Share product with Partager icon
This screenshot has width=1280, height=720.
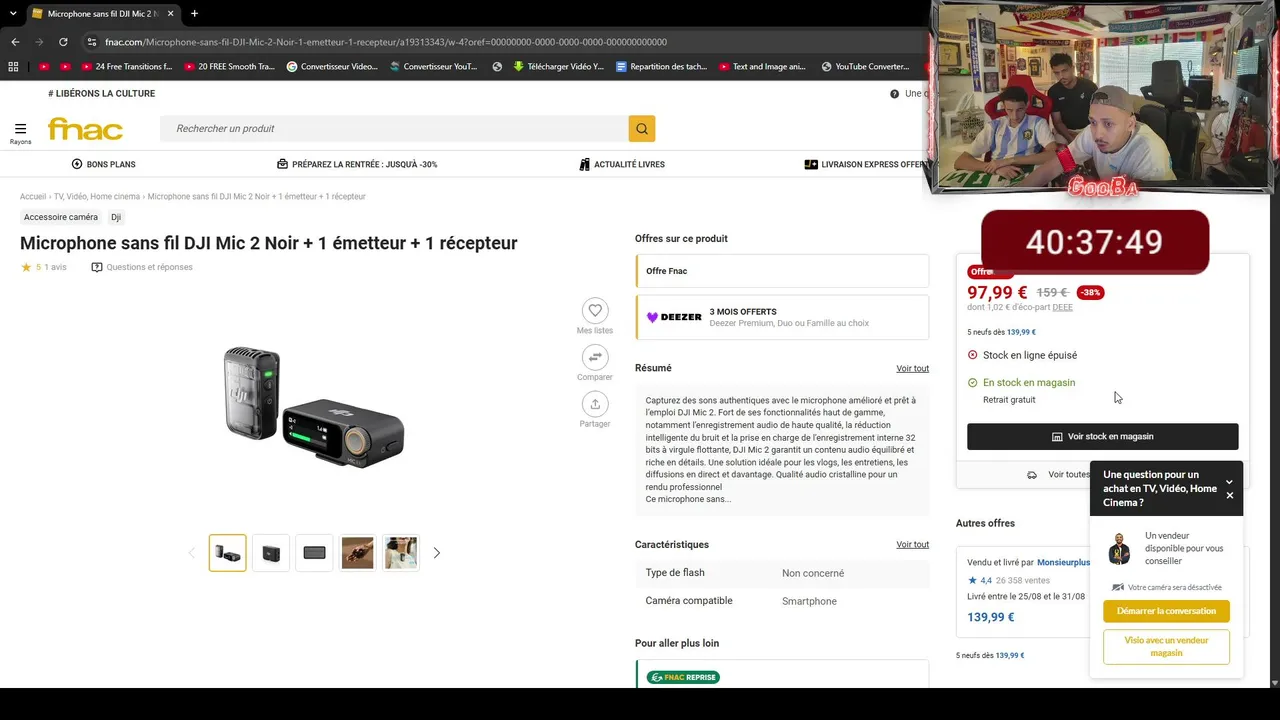click(595, 403)
